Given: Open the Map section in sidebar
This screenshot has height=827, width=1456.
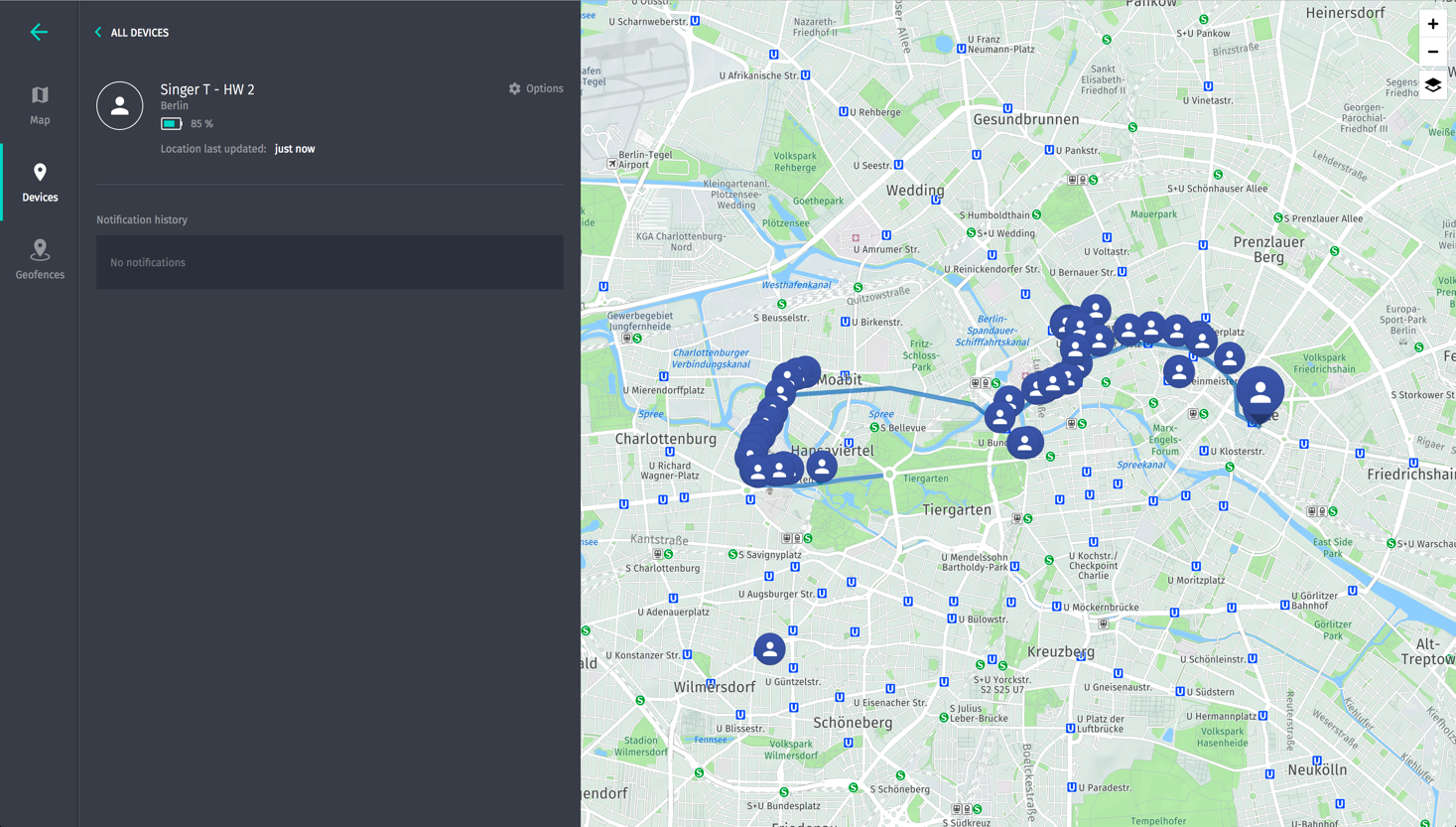Looking at the screenshot, I should coord(40,105).
